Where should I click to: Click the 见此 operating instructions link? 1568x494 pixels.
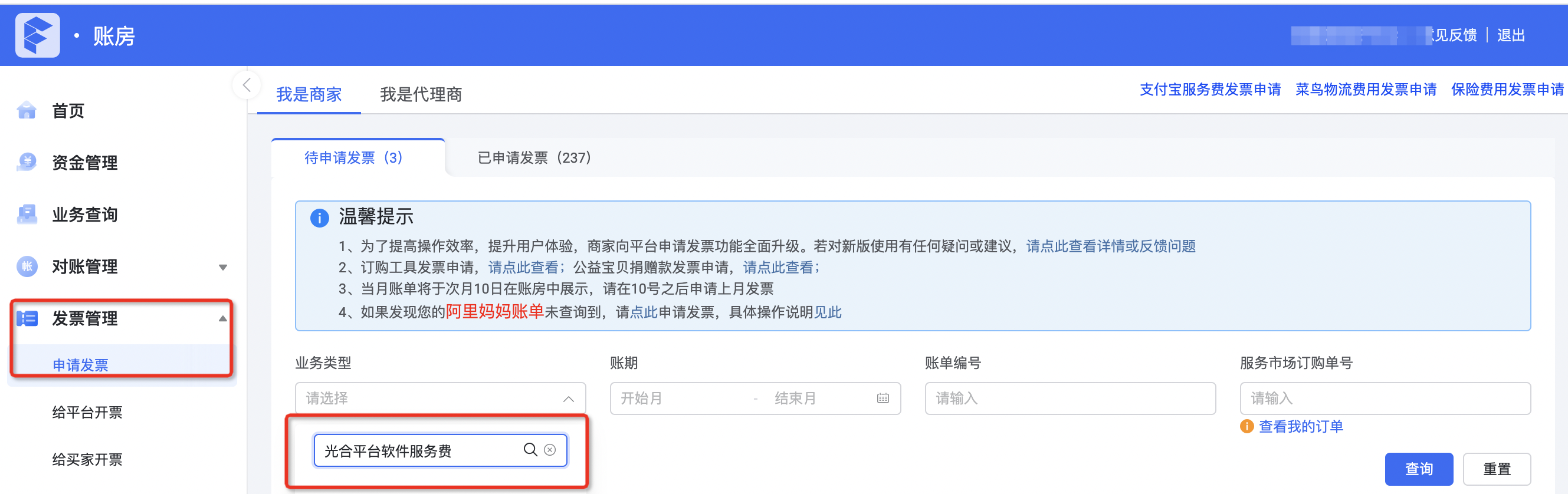[x=828, y=312]
